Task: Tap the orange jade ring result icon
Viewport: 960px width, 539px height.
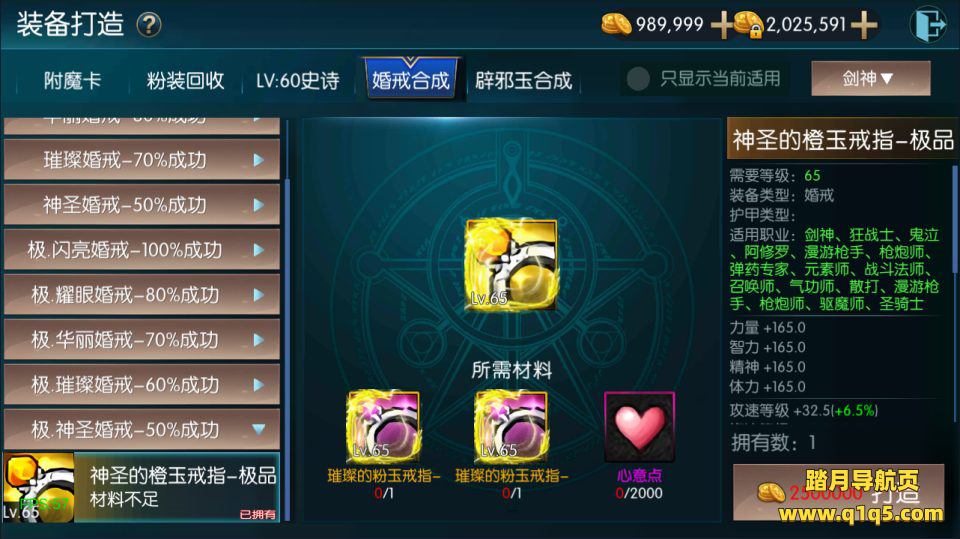Action: coord(511,264)
